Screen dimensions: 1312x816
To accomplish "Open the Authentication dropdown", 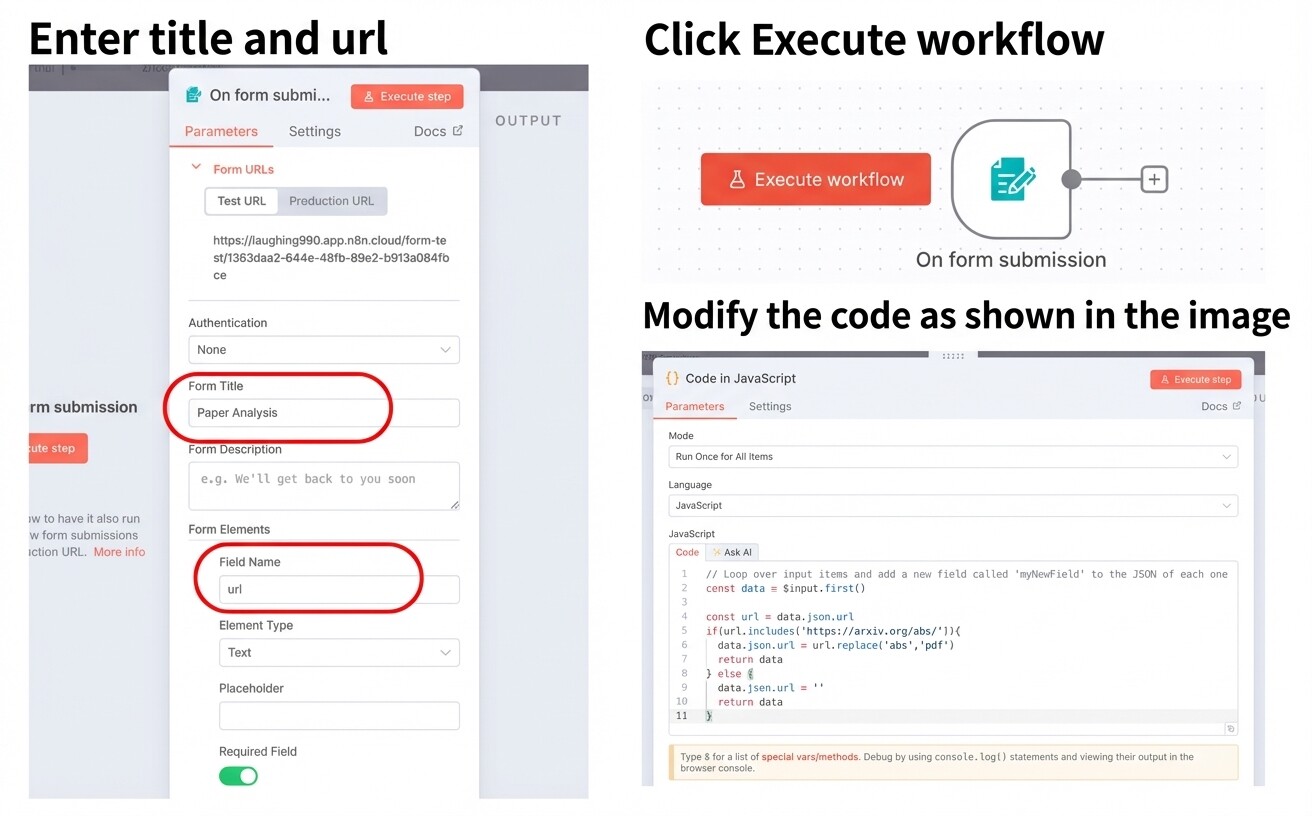I will (323, 350).
